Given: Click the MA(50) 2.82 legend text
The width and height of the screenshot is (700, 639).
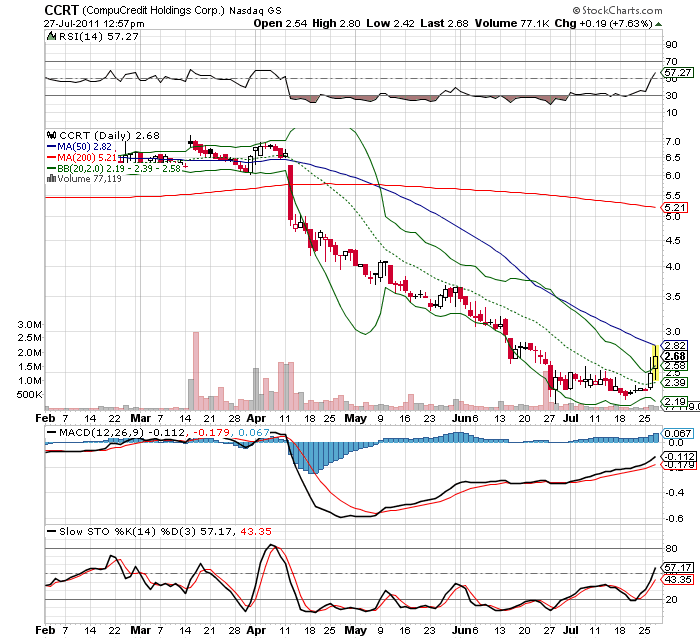Looking at the screenshot, I should (x=84, y=146).
